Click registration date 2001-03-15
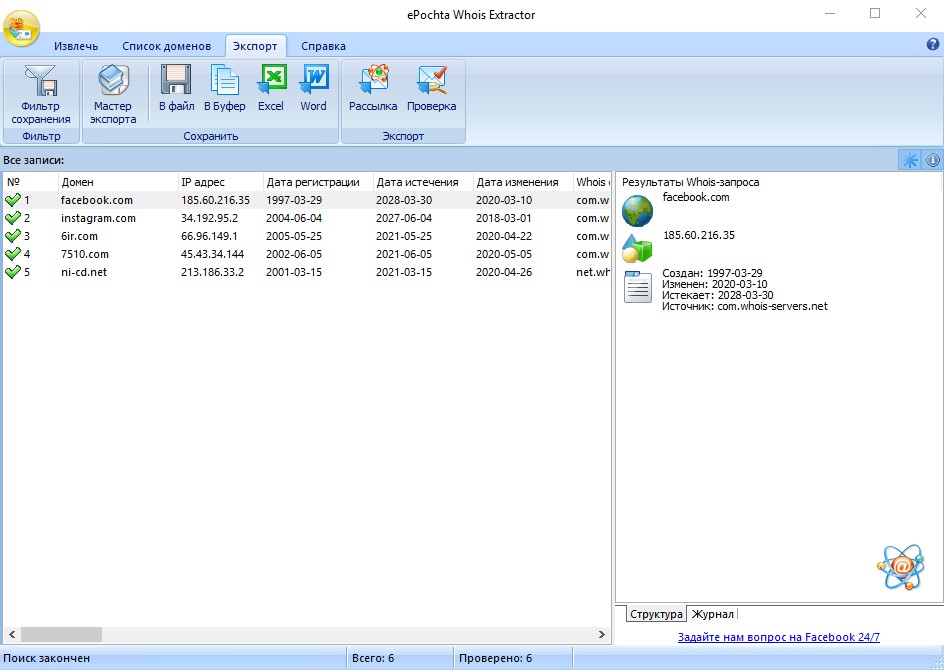This screenshot has height=670, width=944. [x=294, y=272]
